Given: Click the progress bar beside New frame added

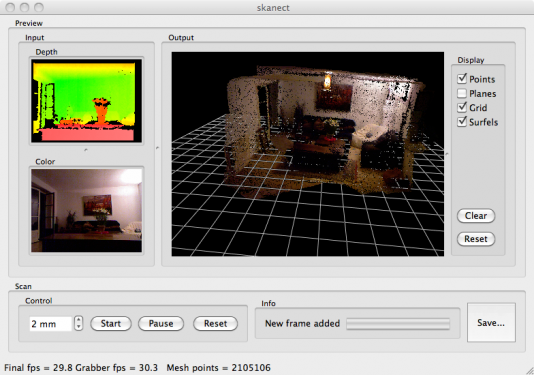Looking at the screenshot, I should [x=398, y=324].
